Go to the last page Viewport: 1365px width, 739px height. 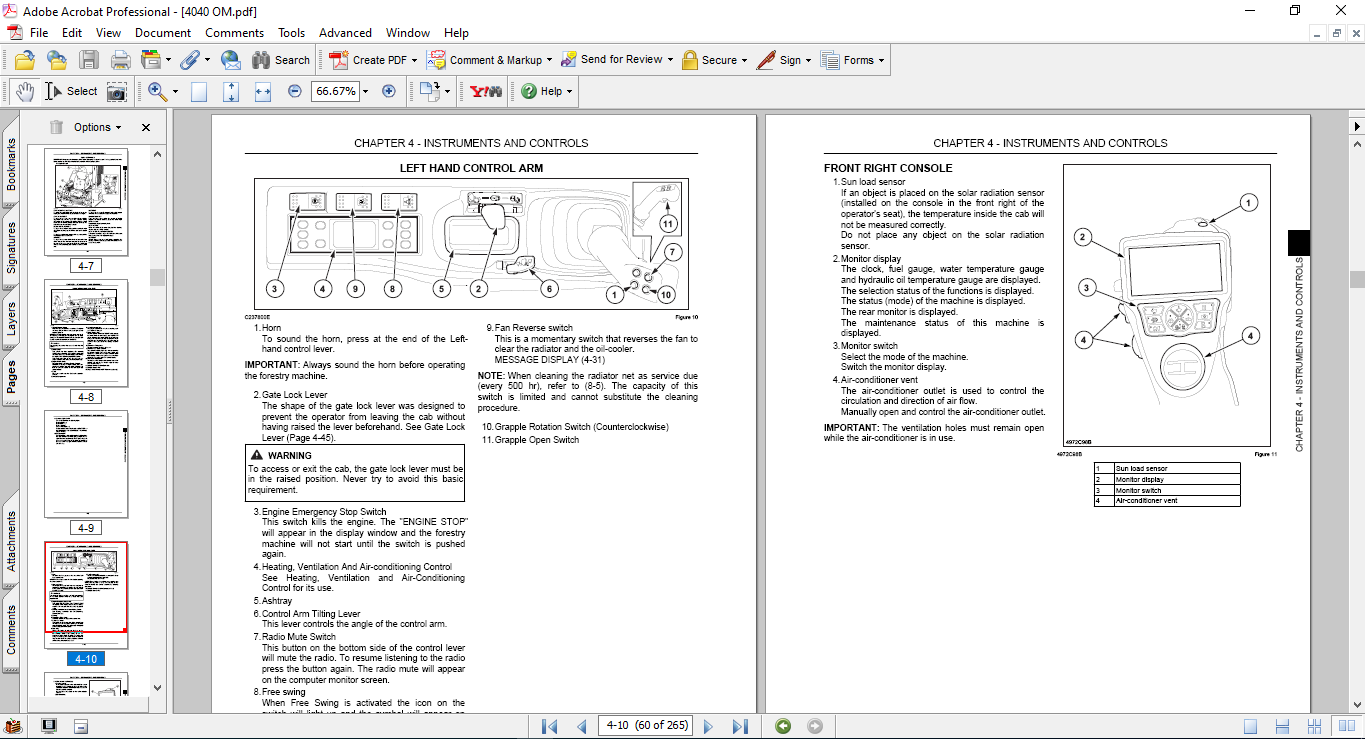click(740, 726)
